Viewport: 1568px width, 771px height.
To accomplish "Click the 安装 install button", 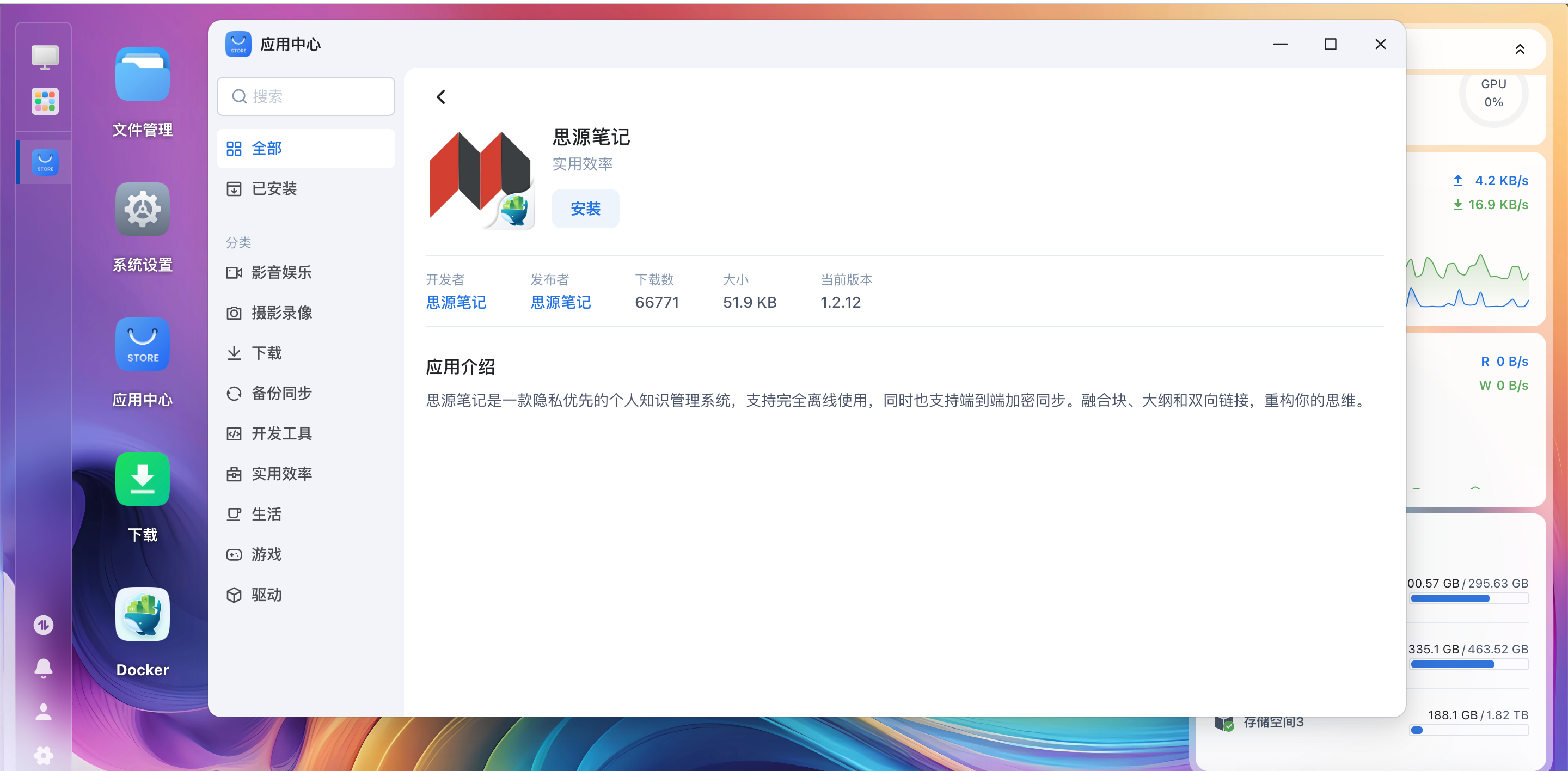I will [x=585, y=209].
